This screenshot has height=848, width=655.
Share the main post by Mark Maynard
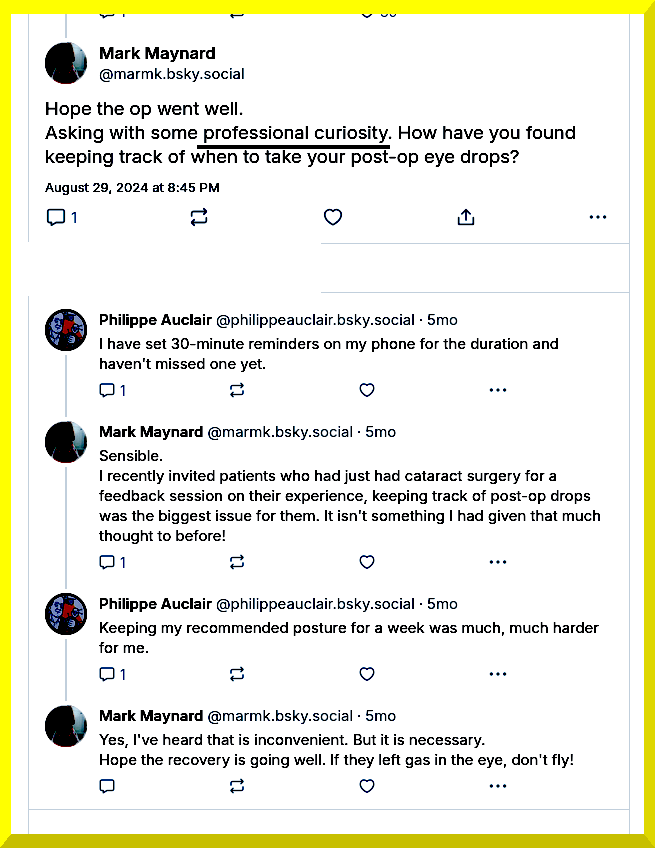[465, 217]
